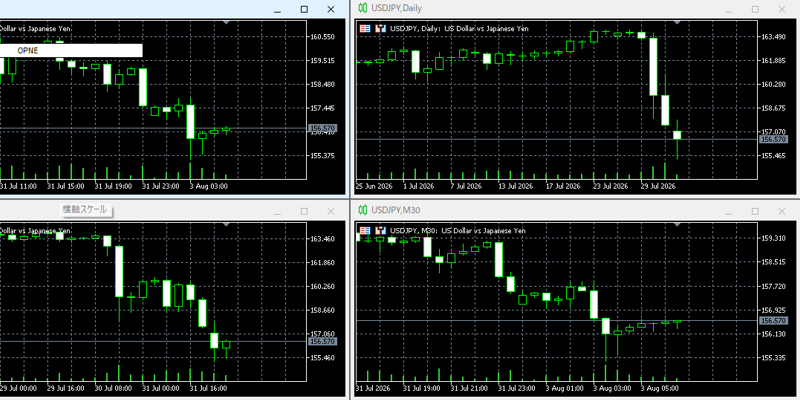Click the 159.515 price scale label
Image resolution: width=800 pixels, height=400 pixels.
click(322, 61)
